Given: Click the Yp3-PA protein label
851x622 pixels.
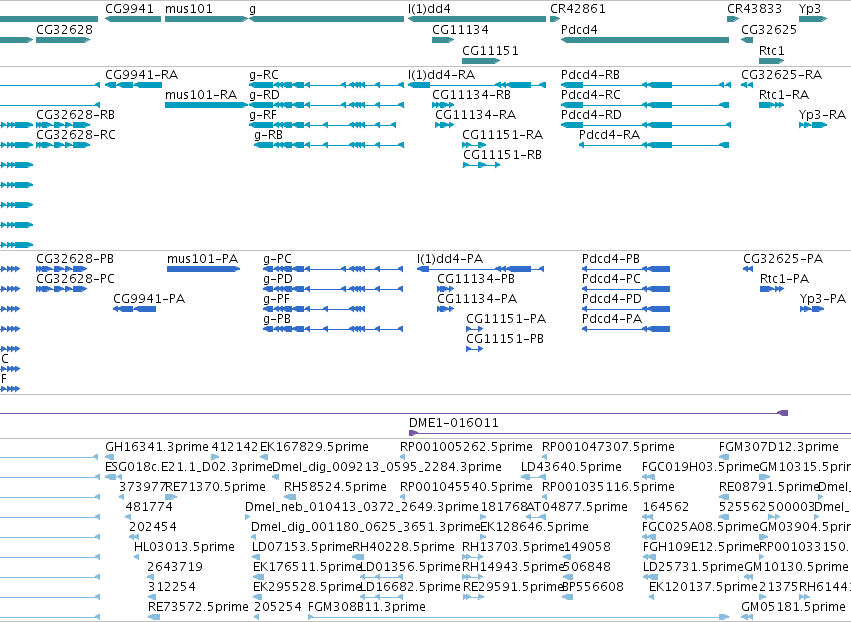Looking at the screenshot, I should pos(823,299).
